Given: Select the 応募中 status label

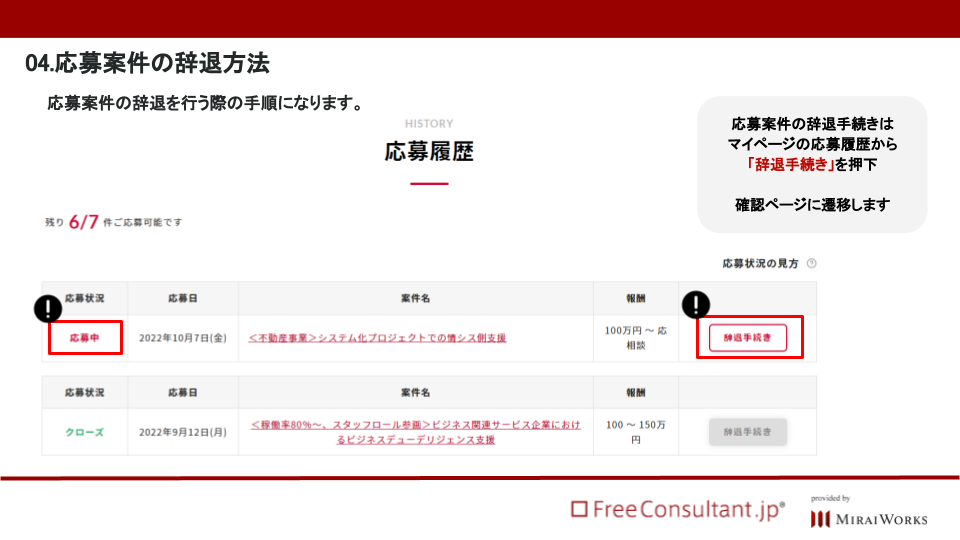Looking at the screenshot, I should click(84, 338).
